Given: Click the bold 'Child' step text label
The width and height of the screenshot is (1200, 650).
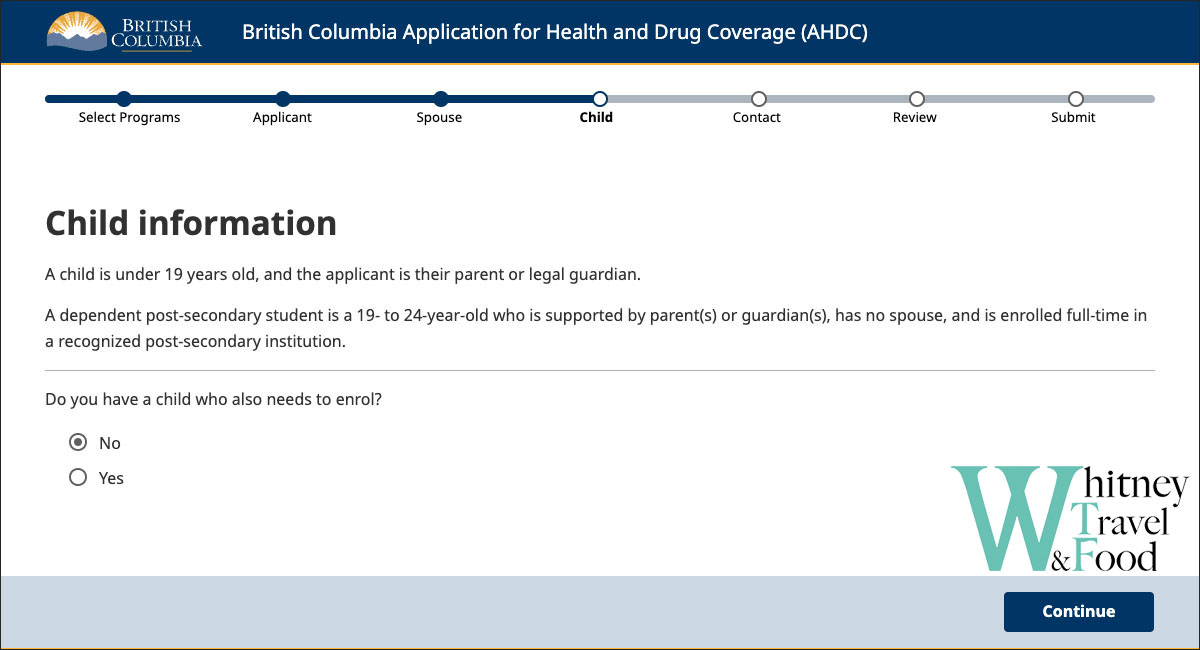Looking at the screenshot, I should point(596,118).
